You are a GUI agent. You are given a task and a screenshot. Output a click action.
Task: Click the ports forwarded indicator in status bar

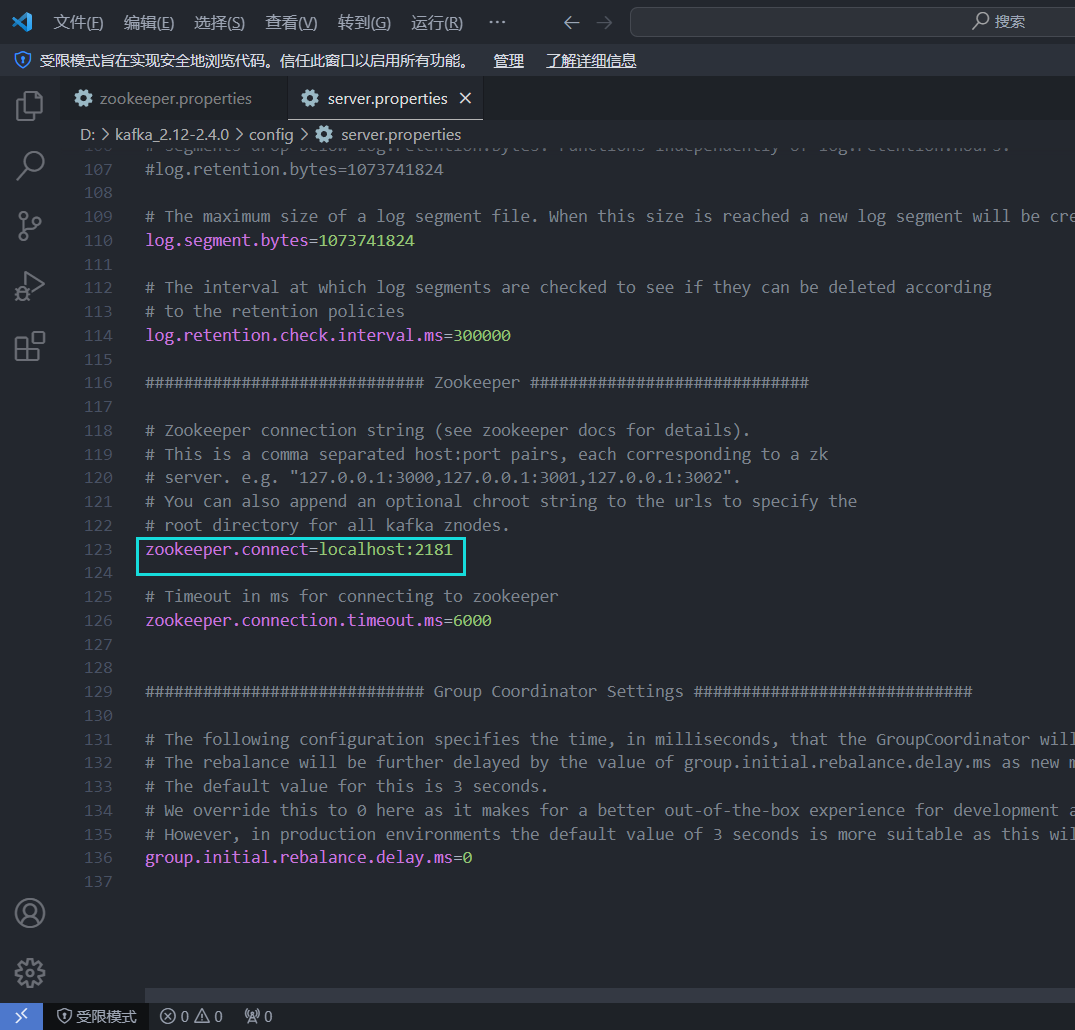(x=258, y=1016)
